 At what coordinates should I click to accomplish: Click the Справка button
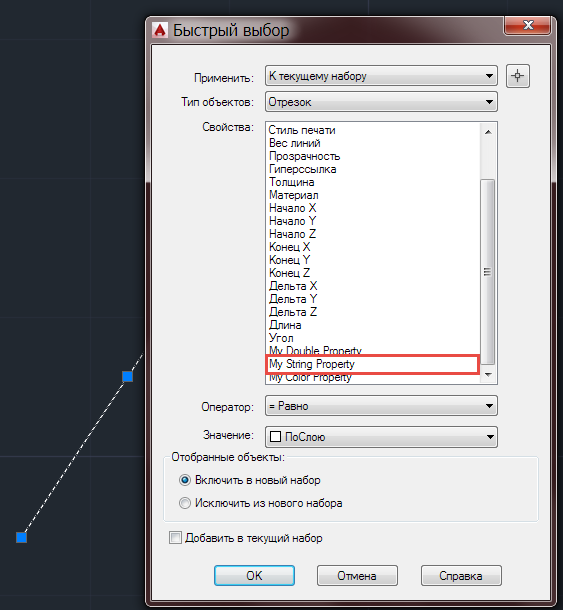pos(461,575)
